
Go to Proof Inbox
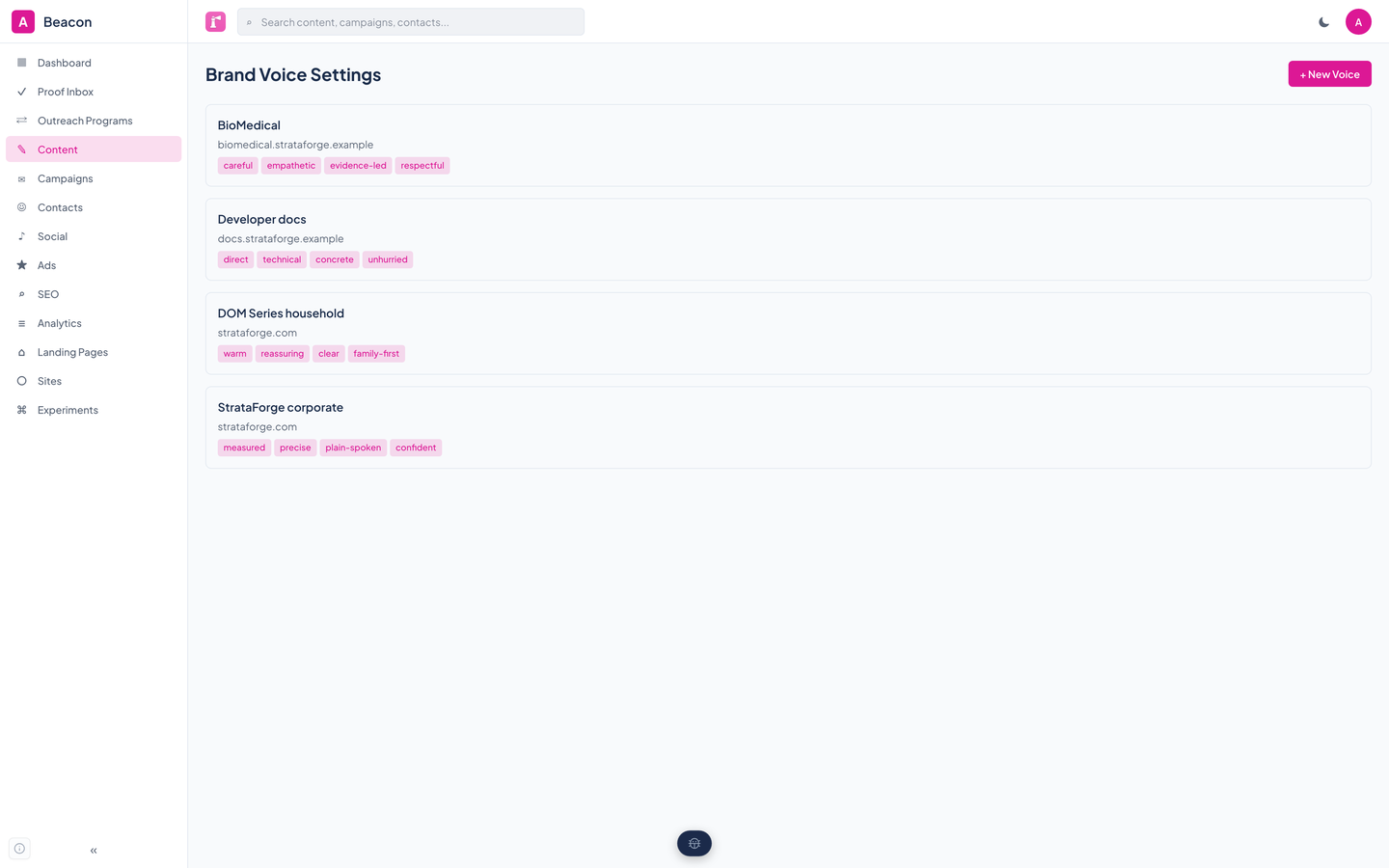[94, 92]
